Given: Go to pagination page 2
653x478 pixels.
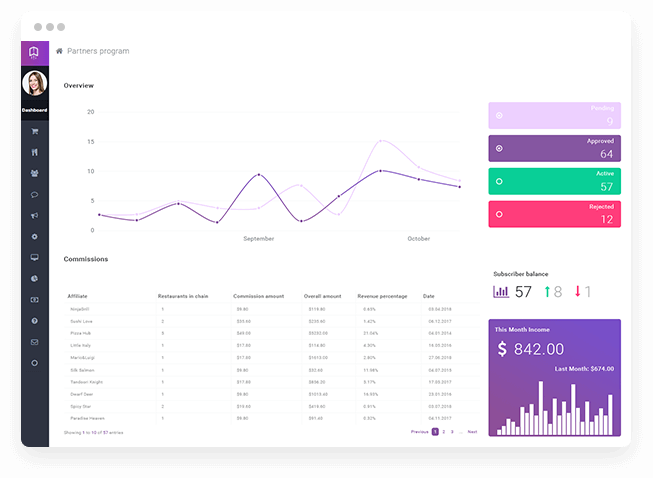Looking at the screenshot, I should pyautogui.click(x=443, y=431).
